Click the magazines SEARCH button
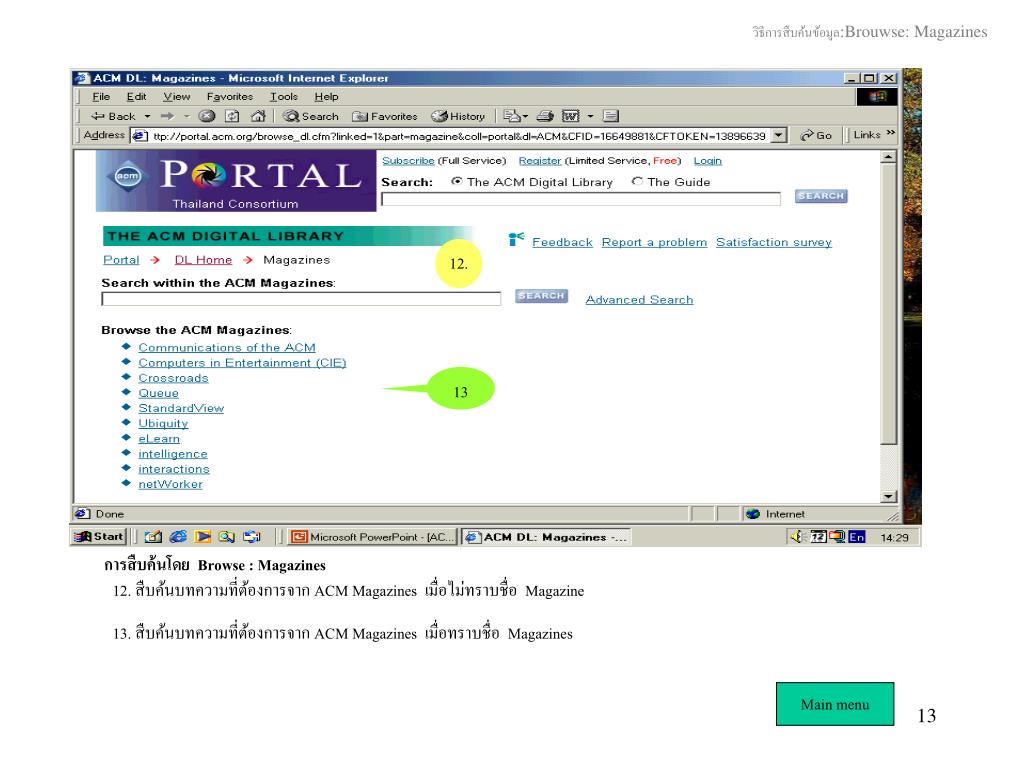1024x768 pixels. 541,296
